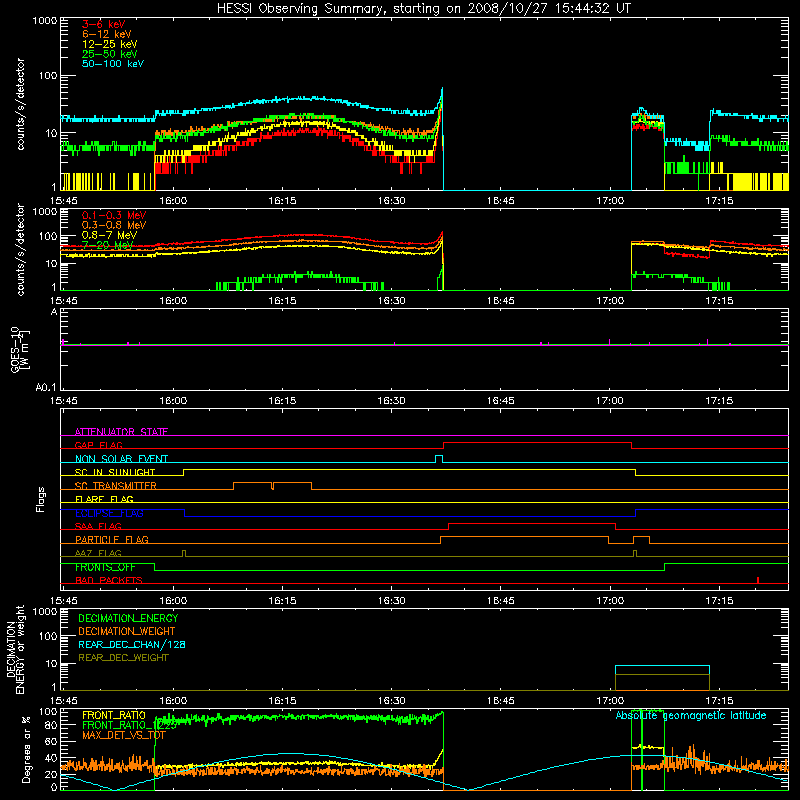The image size is (800, 800).
Task: Click the REAR_DEC_CHAN/128 legend label
Action: click(132, 644)
